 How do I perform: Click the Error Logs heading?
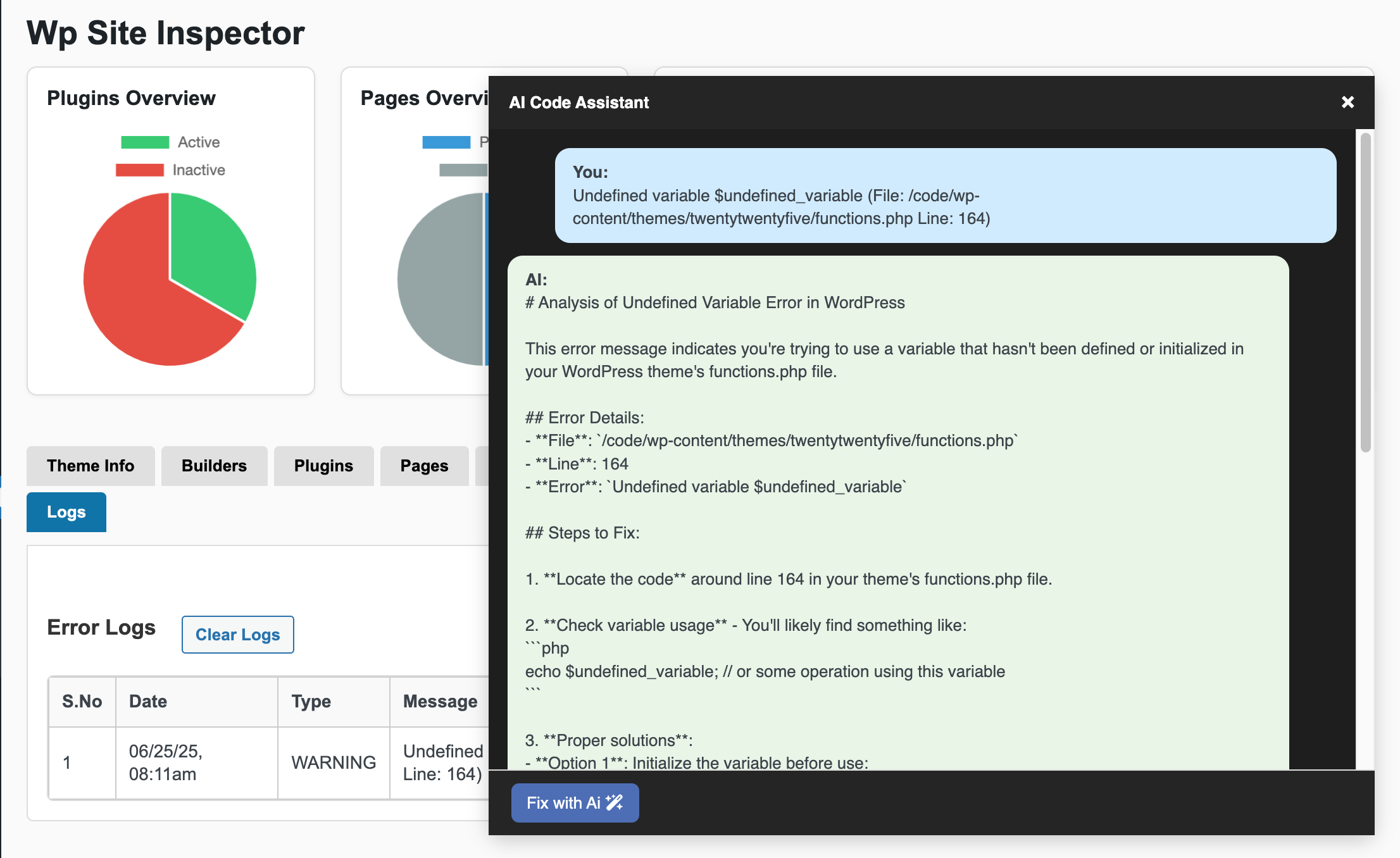[101, 627]
